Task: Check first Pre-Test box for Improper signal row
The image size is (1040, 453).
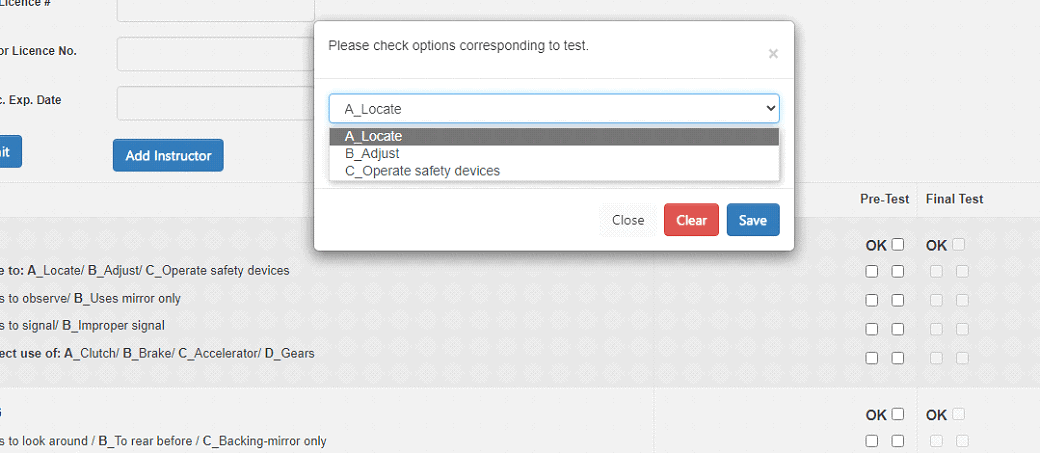Action: 872,329
